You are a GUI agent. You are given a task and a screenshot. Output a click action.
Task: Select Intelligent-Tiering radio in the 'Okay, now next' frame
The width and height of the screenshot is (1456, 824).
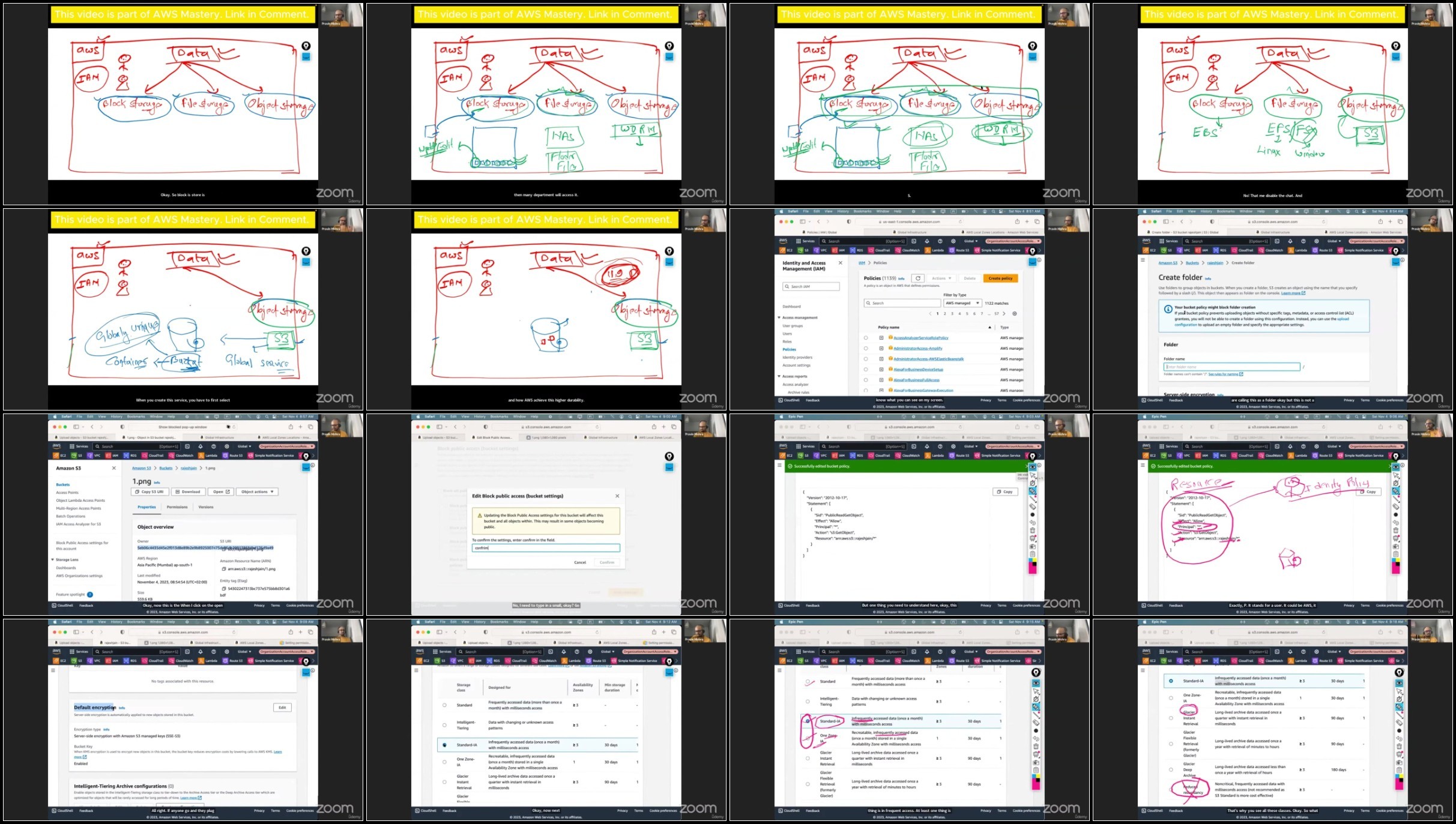[444, 725]
